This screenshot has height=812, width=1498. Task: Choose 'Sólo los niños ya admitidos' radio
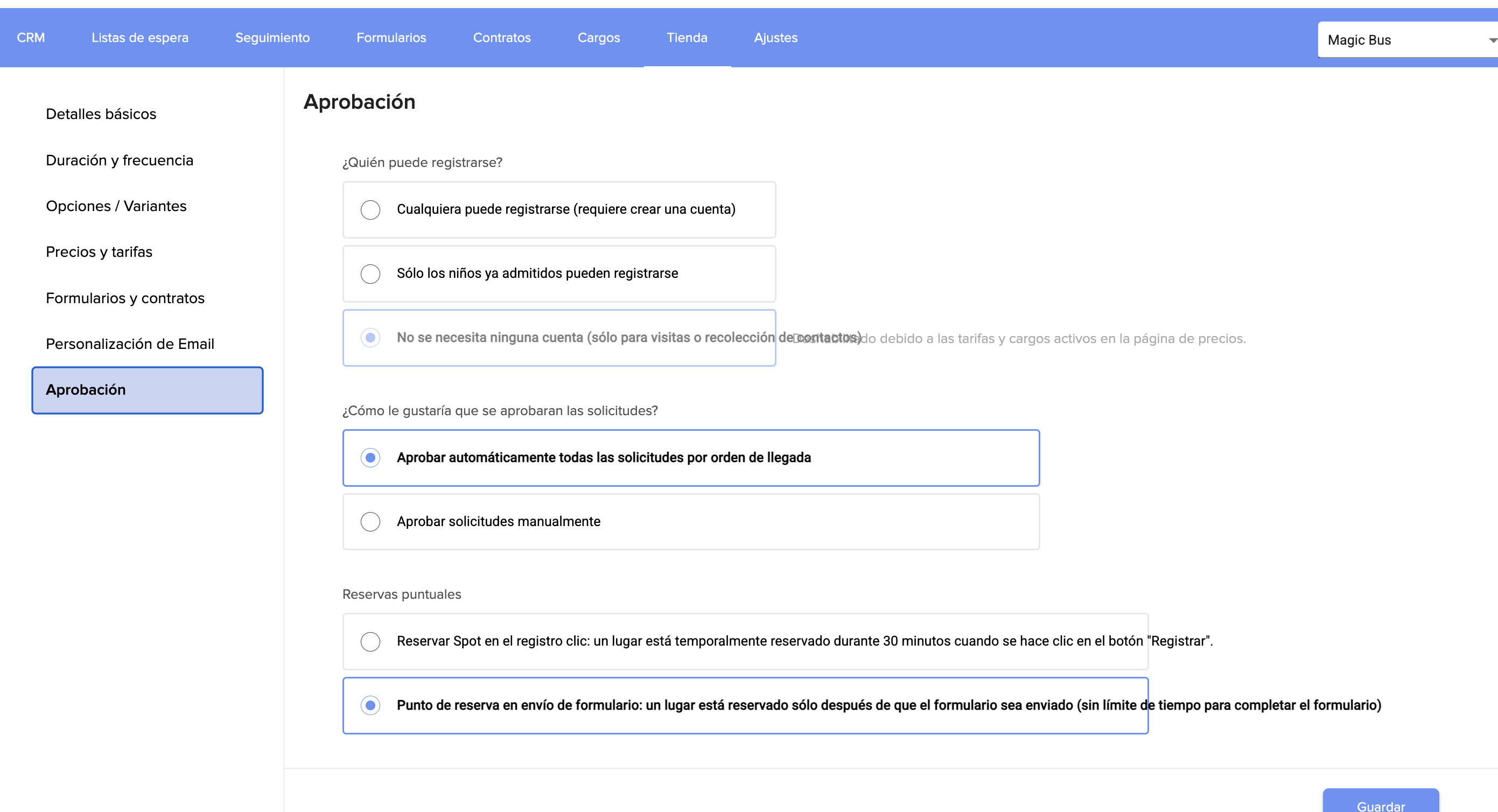pos(370,274)
